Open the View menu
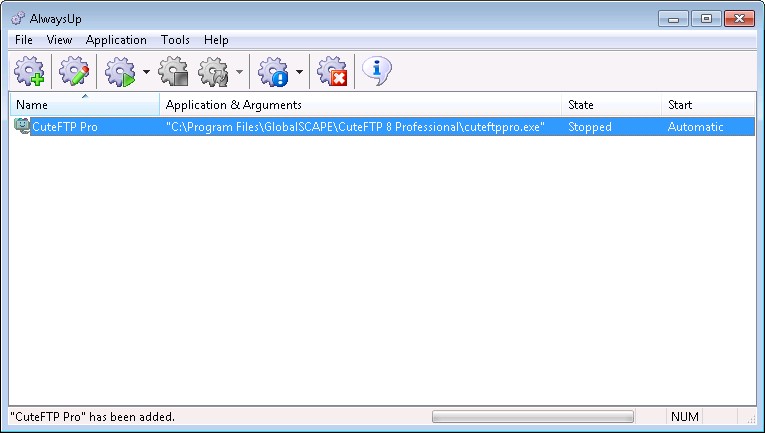765x433 pixels. tap(59, 40)
